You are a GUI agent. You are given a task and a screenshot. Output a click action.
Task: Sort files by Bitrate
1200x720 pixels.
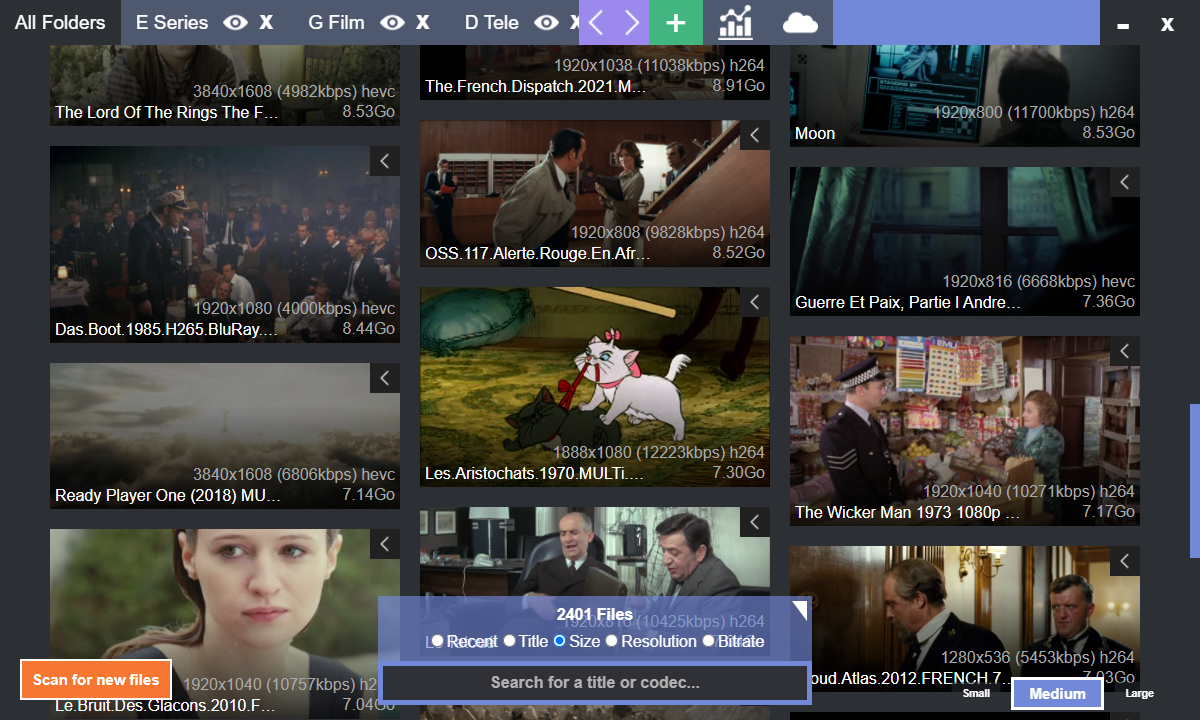(x=736, y=641)
